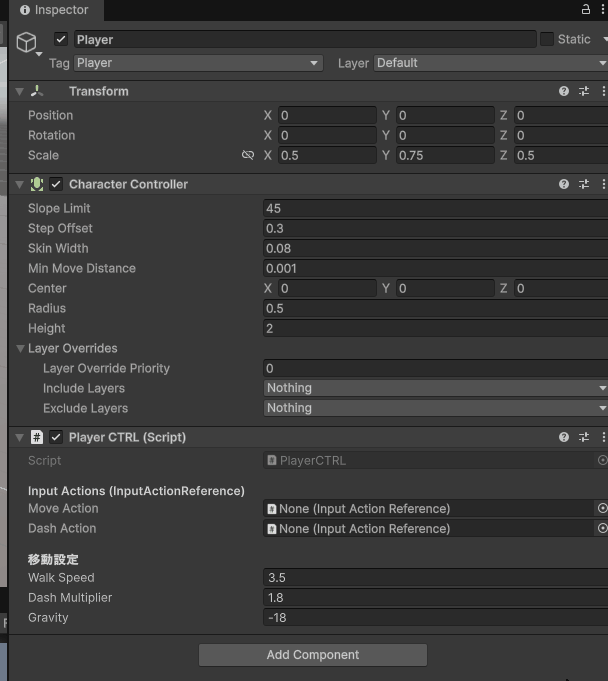The width and height of the screenshot is (608, 681).
Task: Click the Add Component button
Action: click(x=312, y=655)
